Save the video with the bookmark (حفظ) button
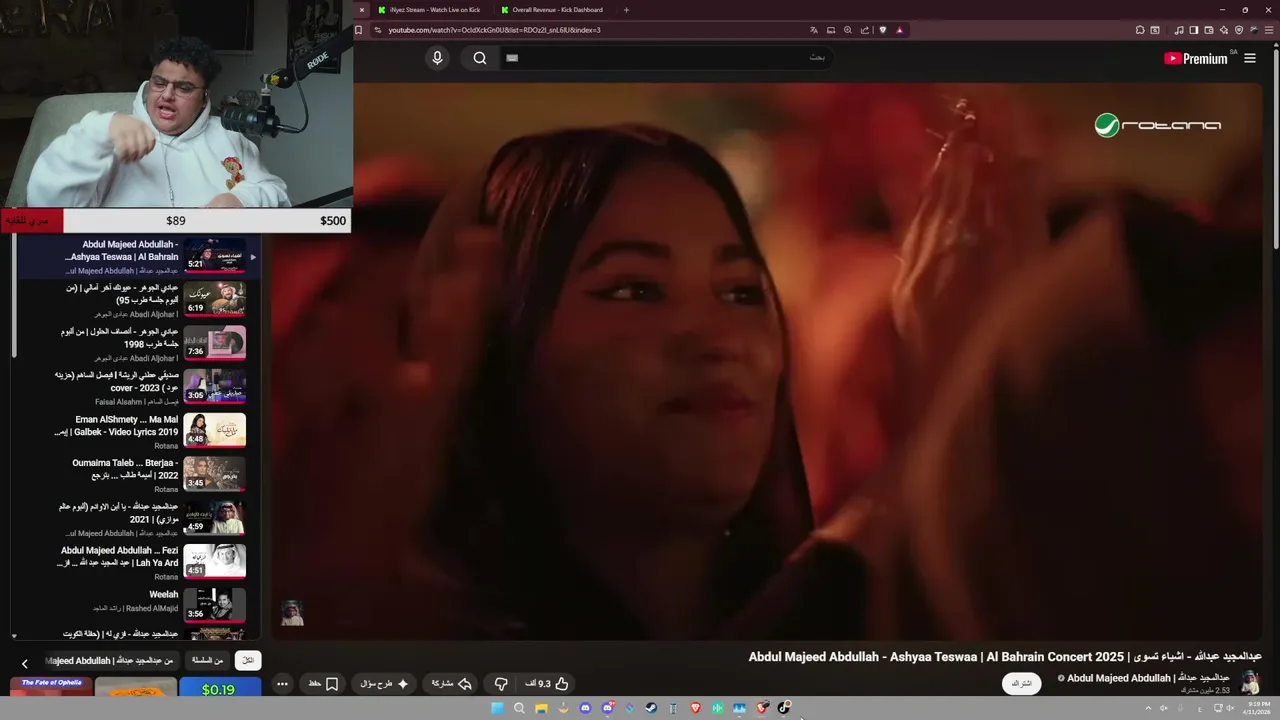The image size is (1280, 720). pyautogui.click(x=323, y=684)
